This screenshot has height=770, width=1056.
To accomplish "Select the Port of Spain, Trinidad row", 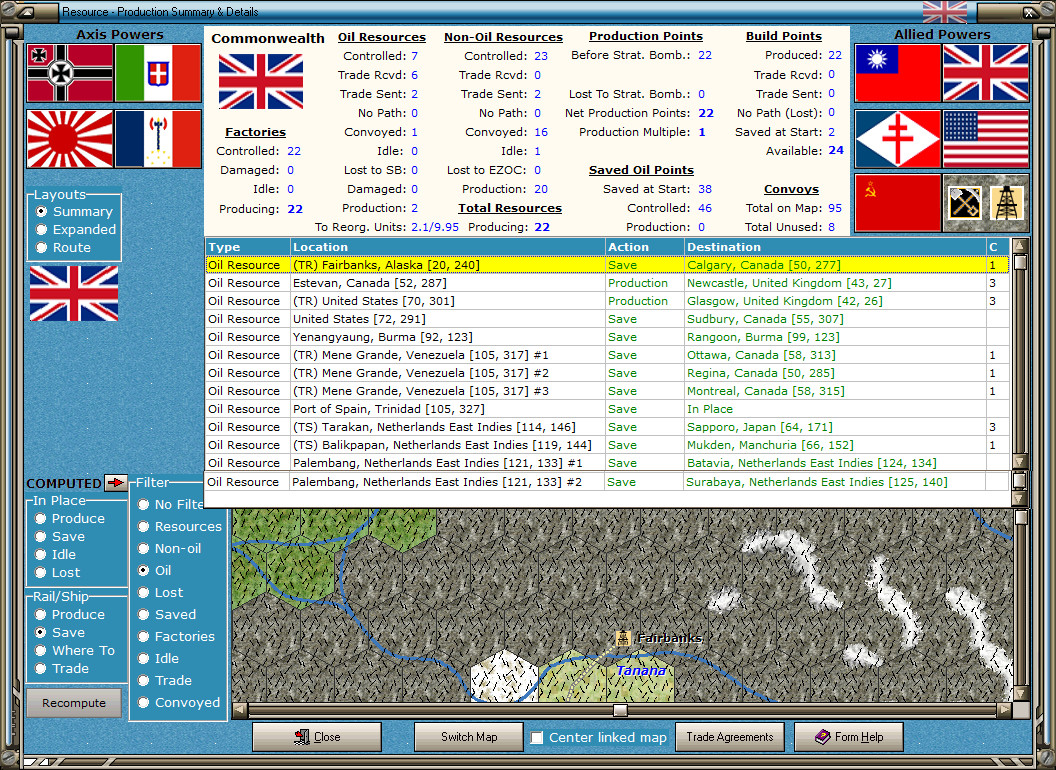I will tap(607, 409).
